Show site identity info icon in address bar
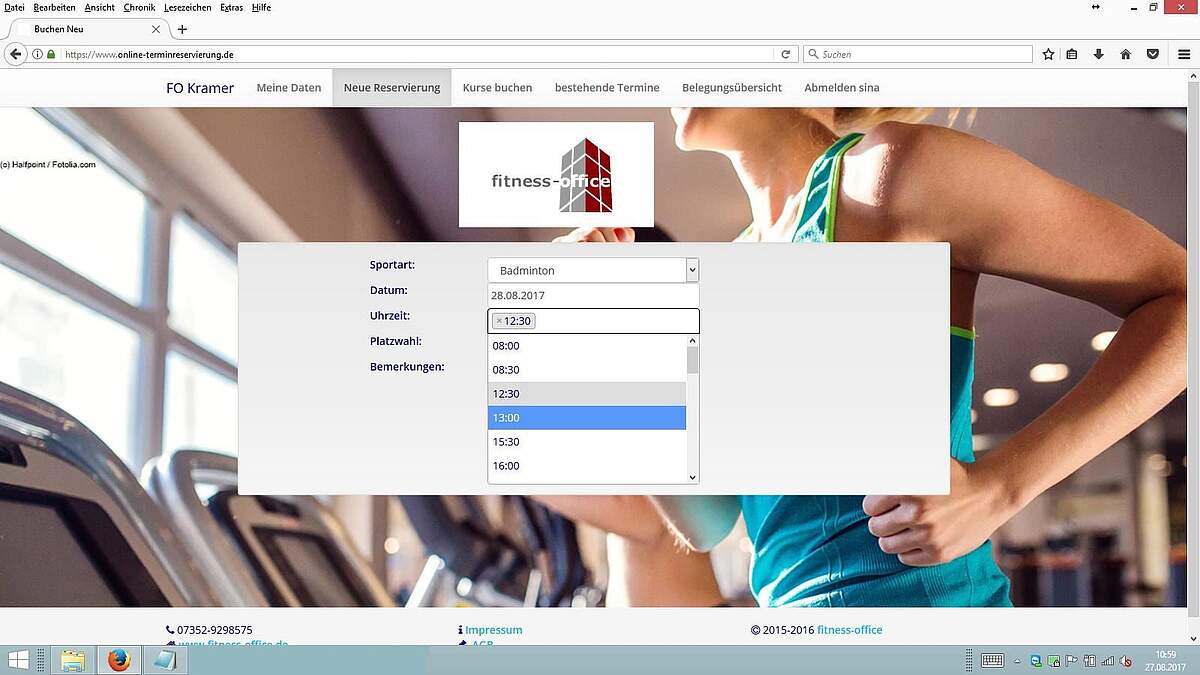 pyautogui.click(x=38, y=54)
